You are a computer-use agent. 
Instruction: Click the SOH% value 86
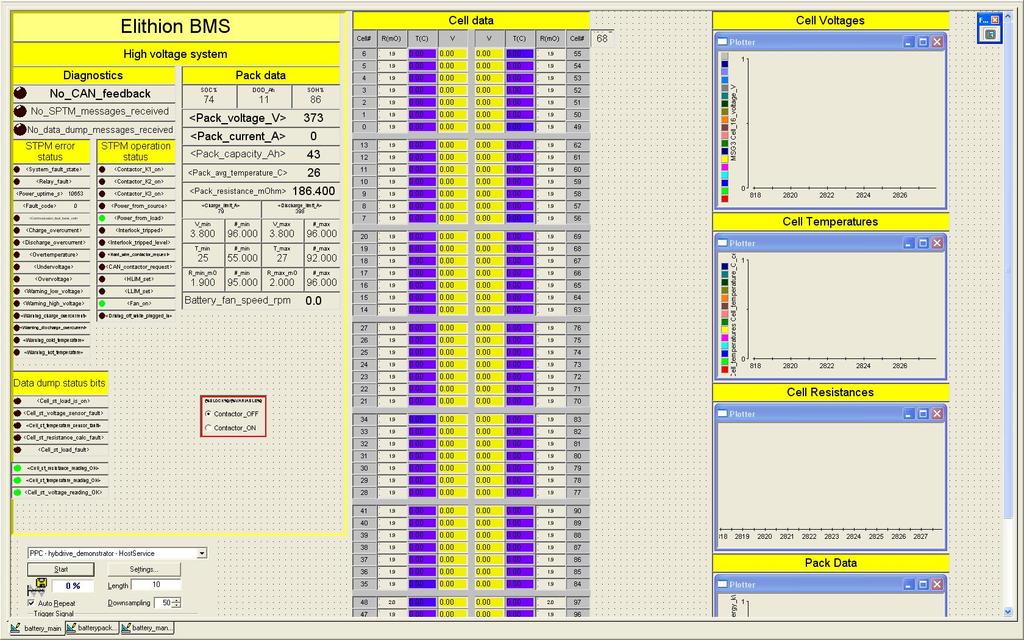[x=316, y=100]
